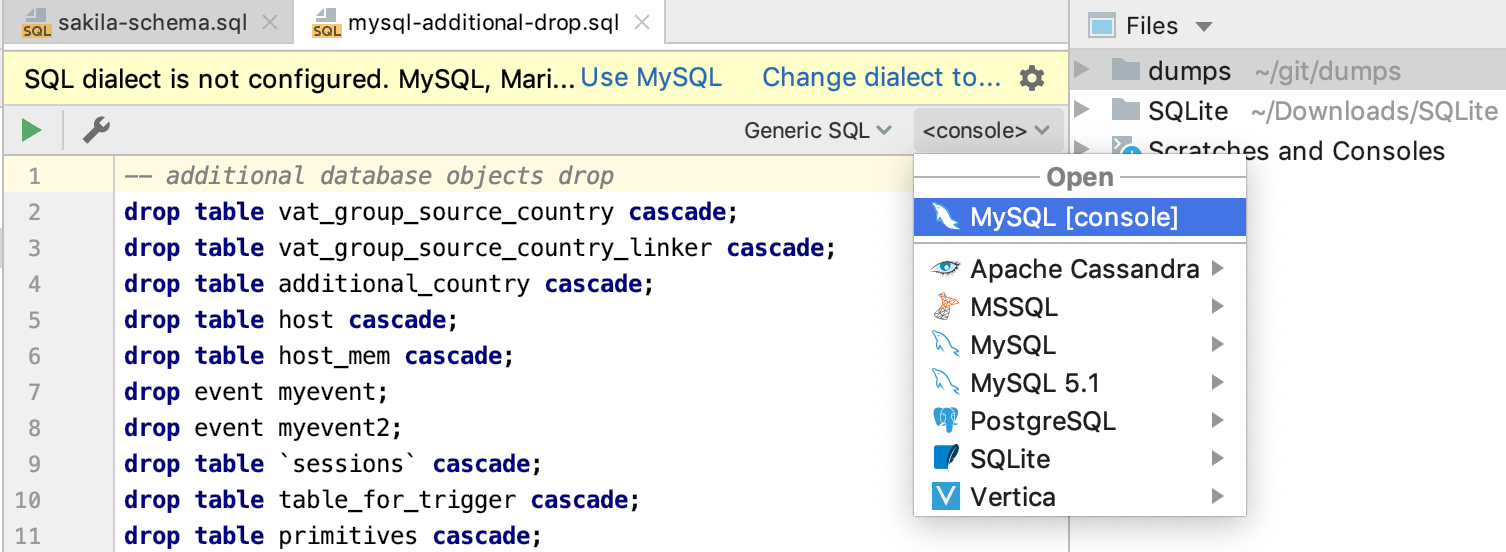Open settings with the wrench icon
This screenshot has width=1506, height=552.
96,130
